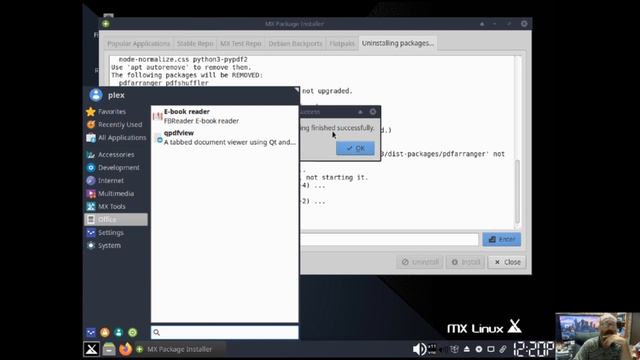Click the terminal command input field
Viewport: 640px width, 360px height.
click(x=389, y=239)
